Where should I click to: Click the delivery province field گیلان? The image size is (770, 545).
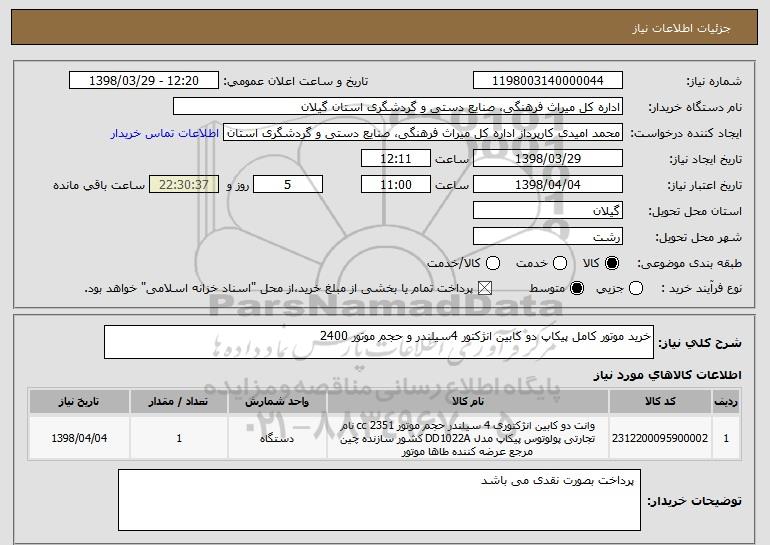coord(548,211)
